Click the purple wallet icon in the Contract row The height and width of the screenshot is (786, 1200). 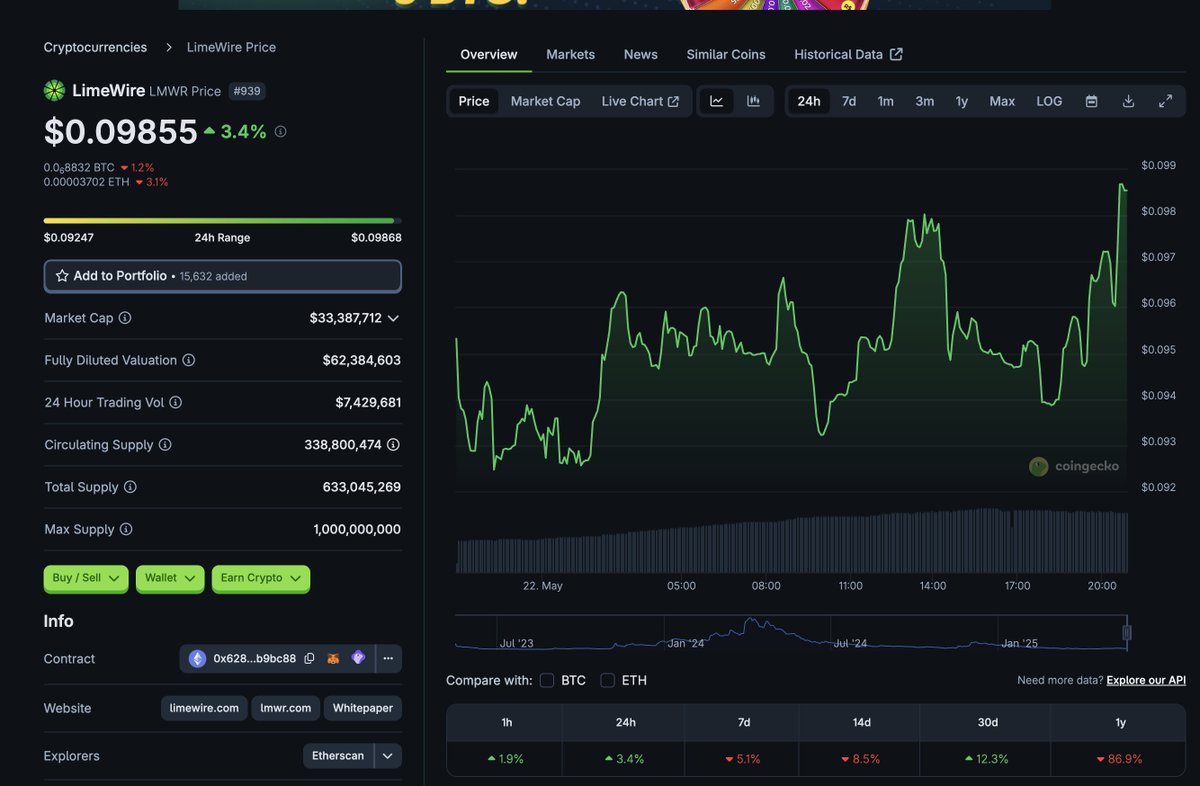click(x=358, y=659)
